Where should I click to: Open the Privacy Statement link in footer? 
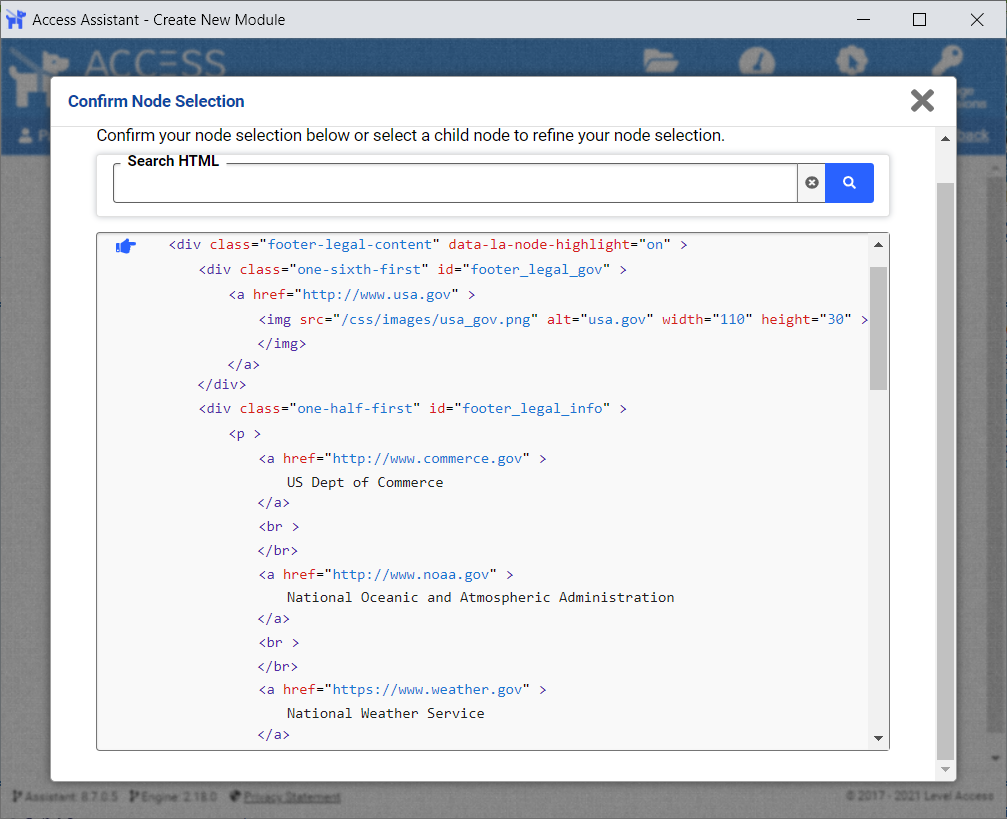pos(292,797)
